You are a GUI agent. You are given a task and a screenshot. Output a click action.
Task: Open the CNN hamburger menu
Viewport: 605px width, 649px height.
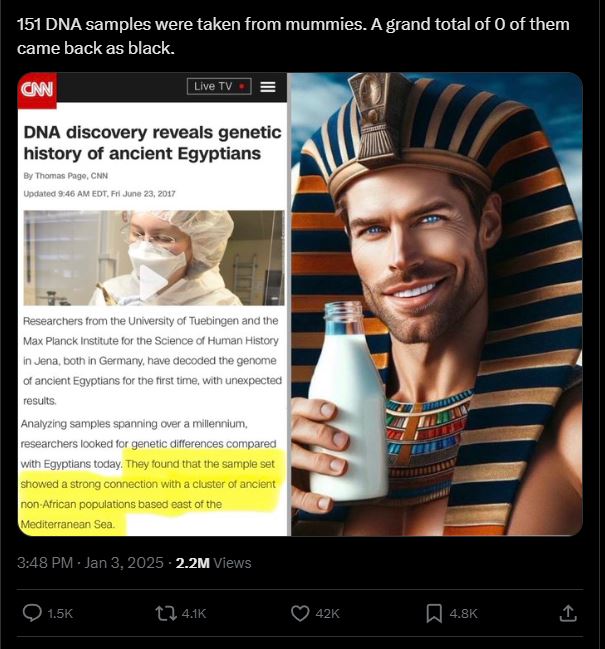(x=268, y=87)
